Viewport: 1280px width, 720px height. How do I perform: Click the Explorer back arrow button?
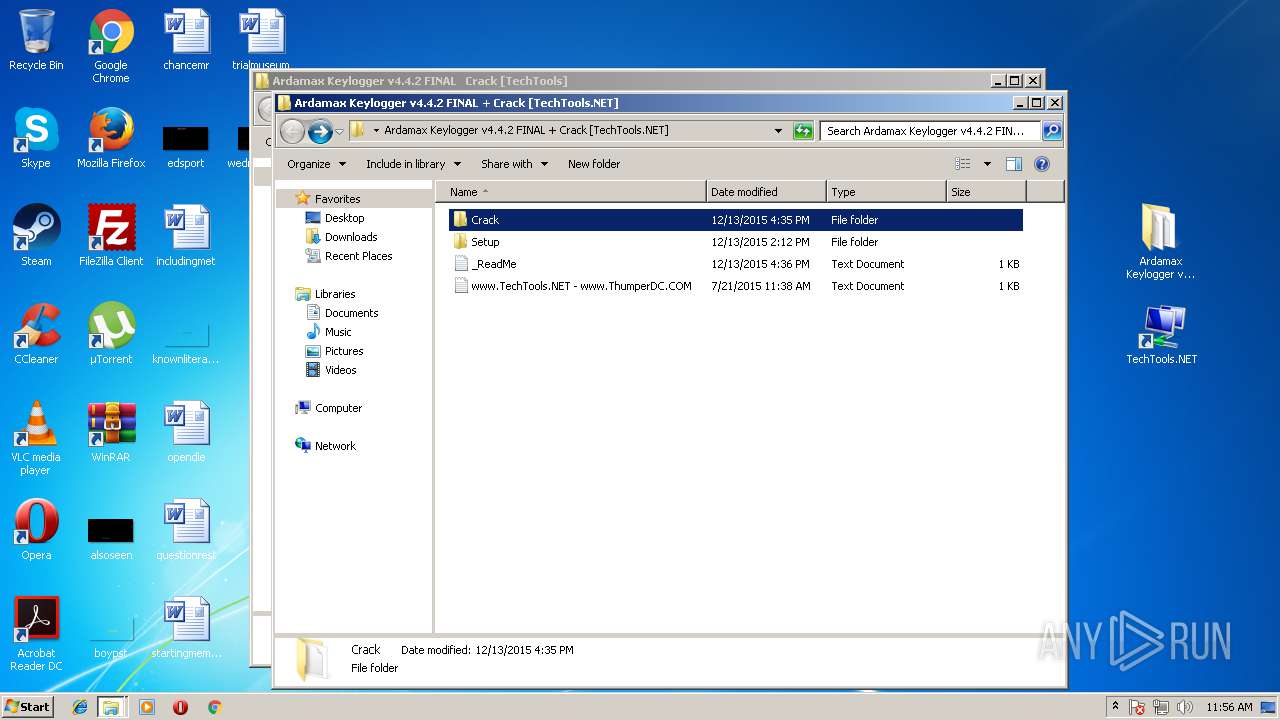tap(292, 131)
